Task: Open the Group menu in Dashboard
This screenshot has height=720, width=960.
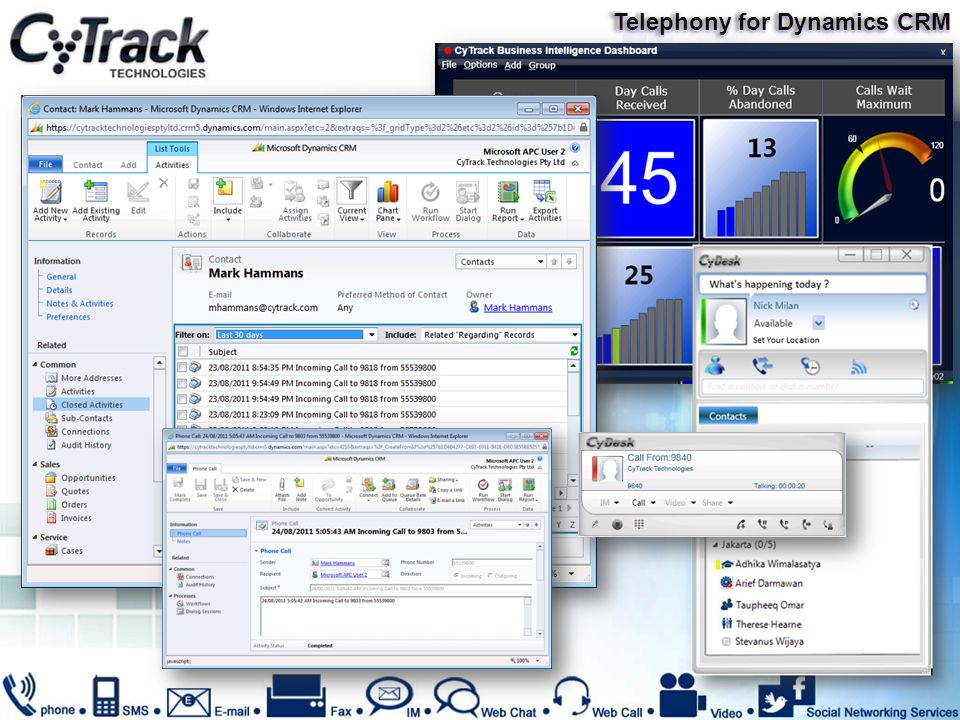Action: (542, 65)
